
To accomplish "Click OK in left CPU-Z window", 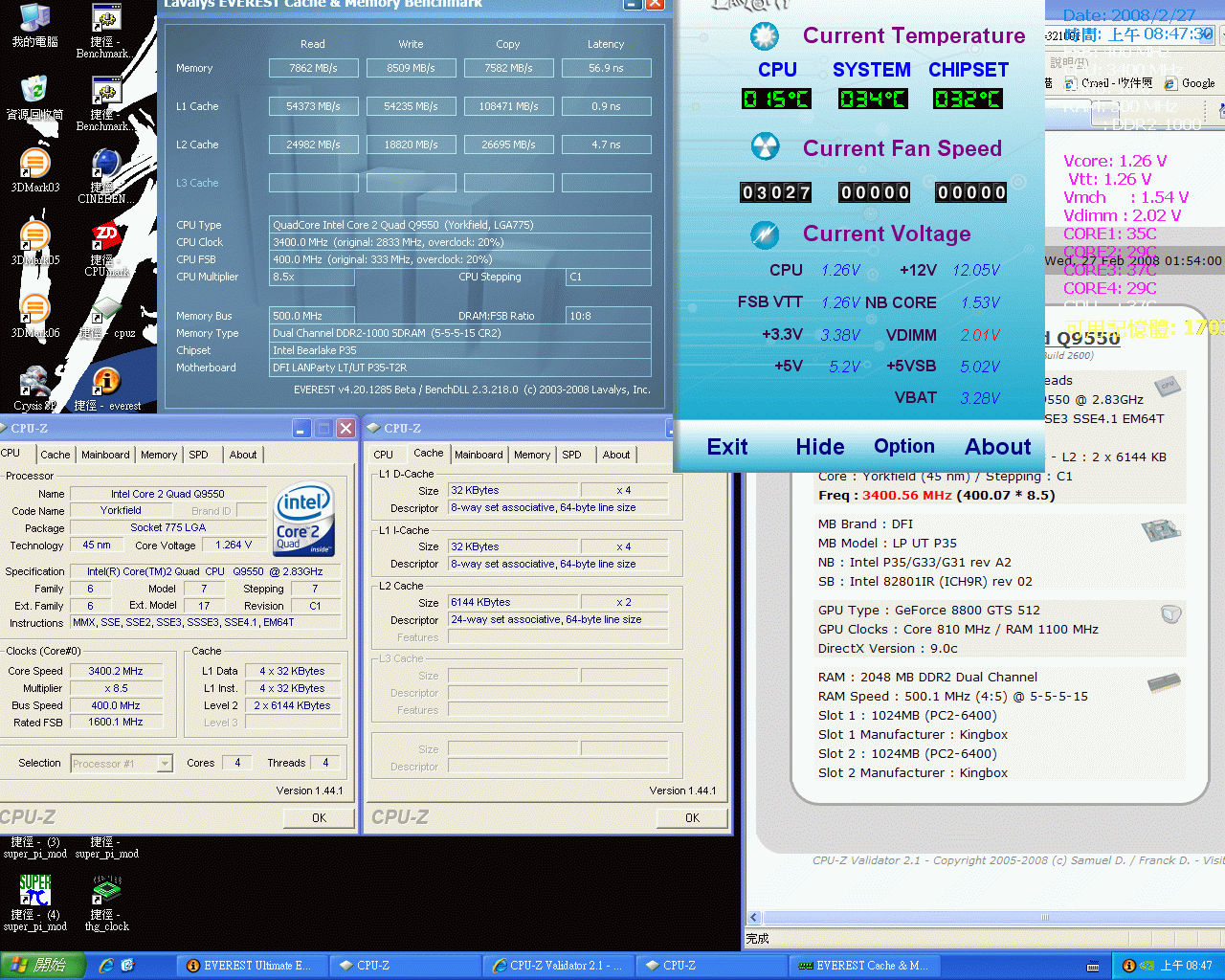I will point(319,818).
